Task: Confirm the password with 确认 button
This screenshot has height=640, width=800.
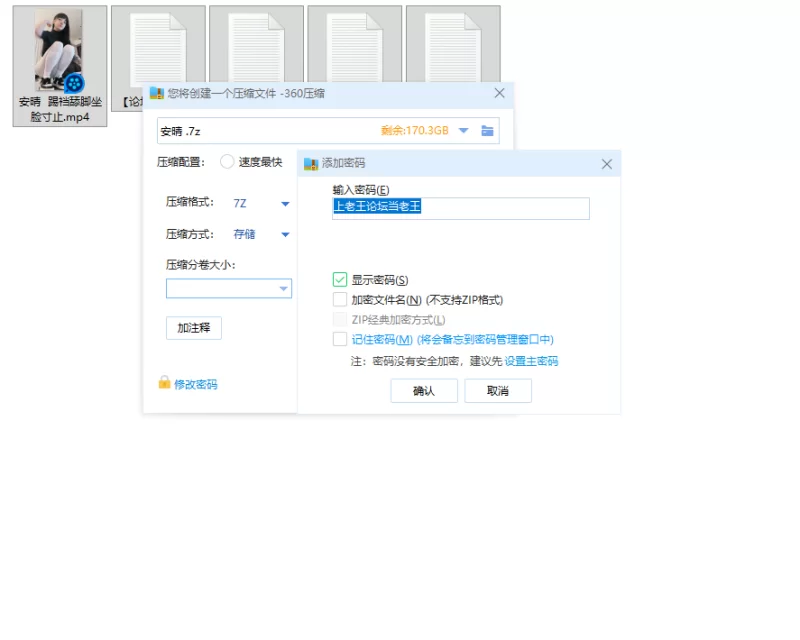Action: (424, 391)
